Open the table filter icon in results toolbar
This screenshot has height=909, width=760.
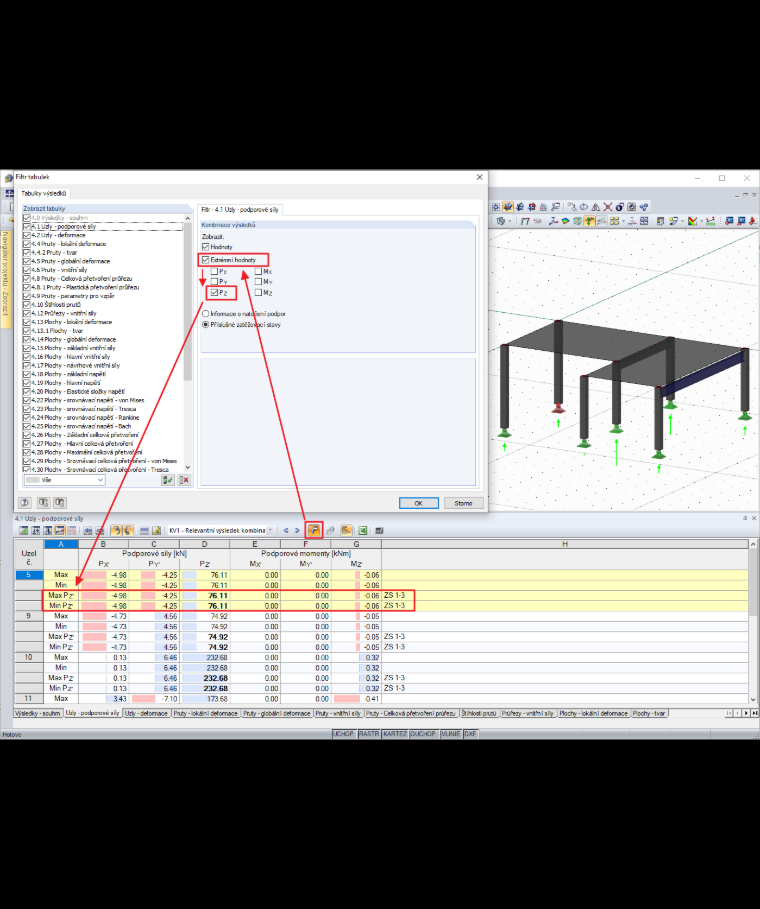pos(314,530)
